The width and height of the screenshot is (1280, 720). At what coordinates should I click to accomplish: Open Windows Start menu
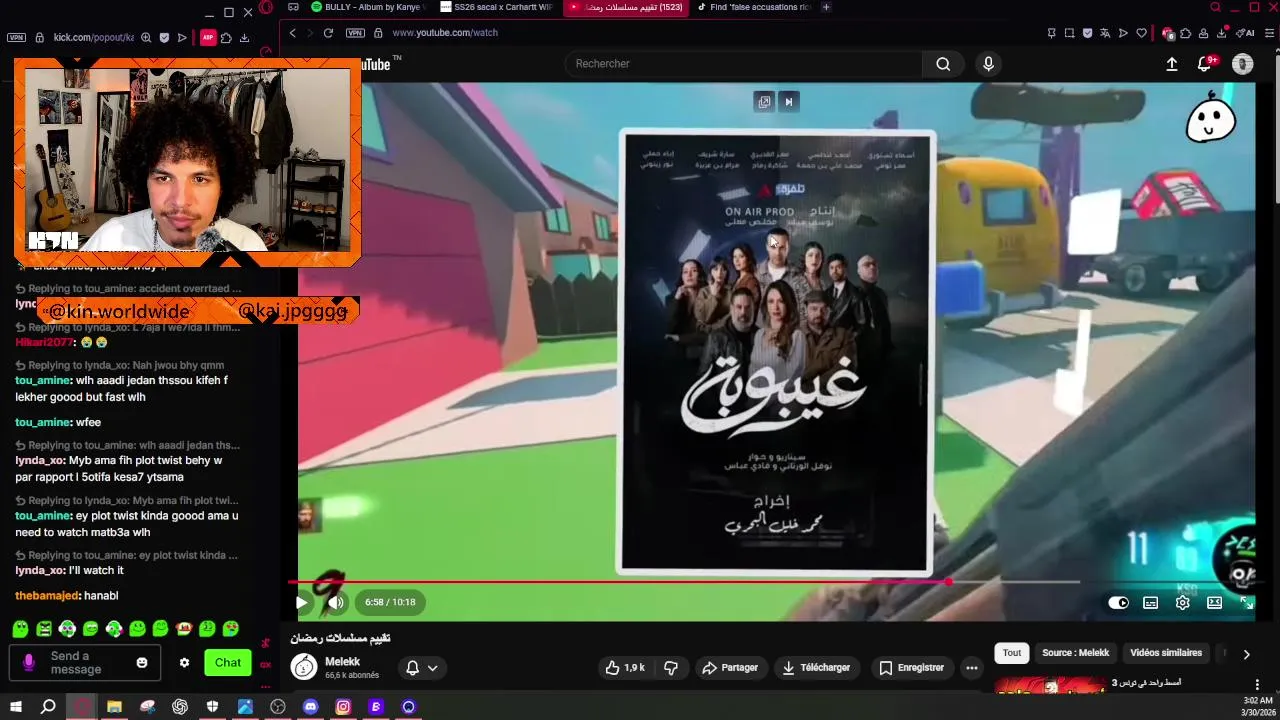tap(16, 707)
